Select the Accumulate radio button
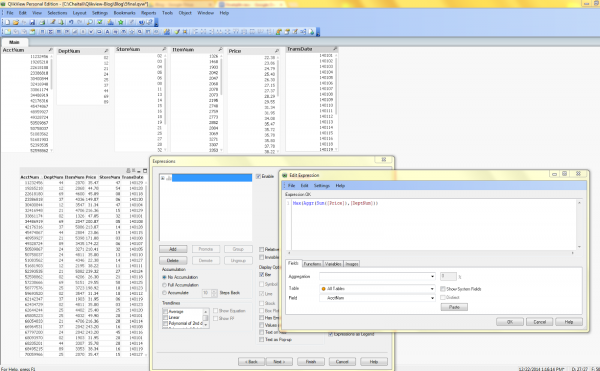This screenshot has width=600, height=371. pyautogui.click(x=164, y=293)
